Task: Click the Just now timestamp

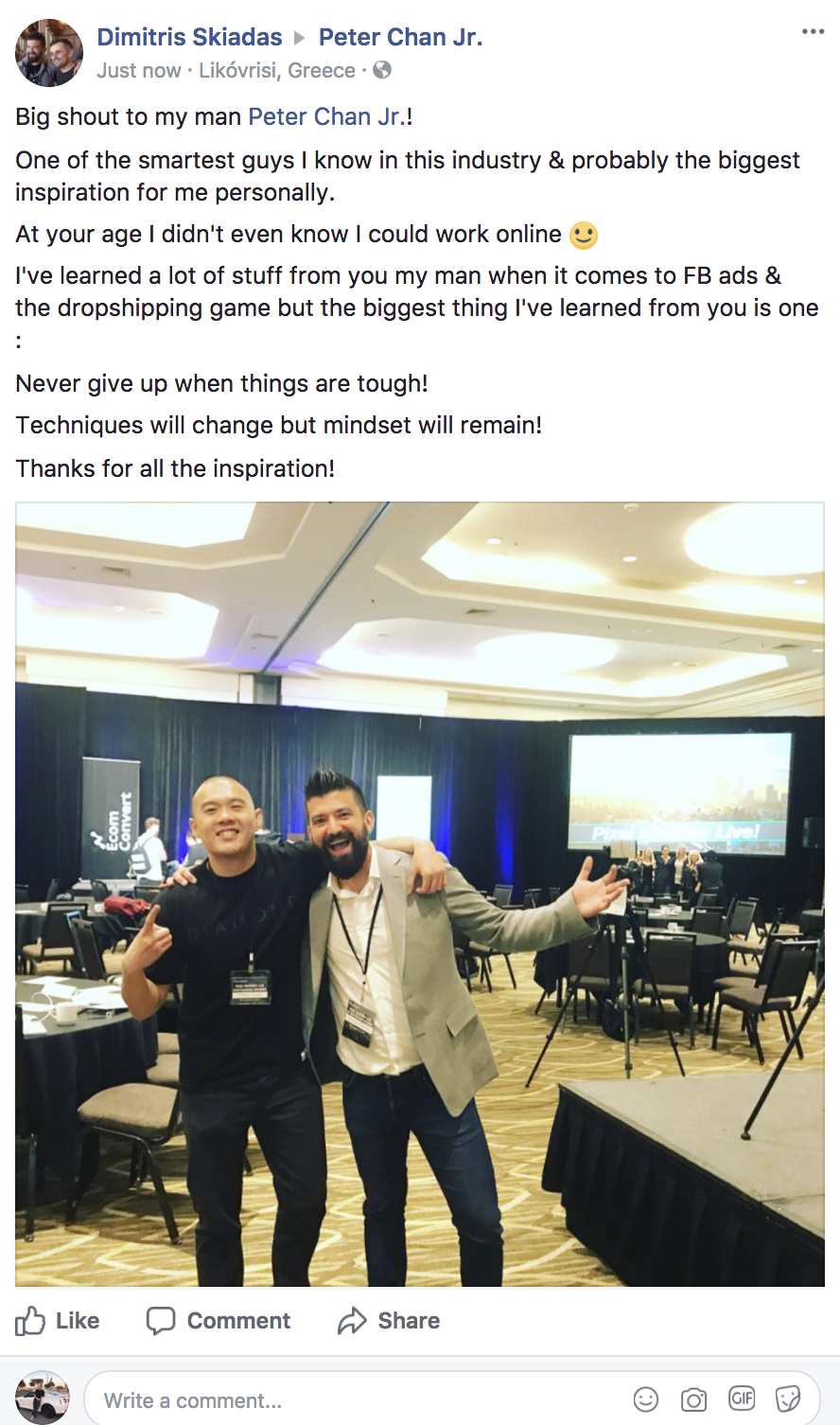Action: [x=139, y=71]
